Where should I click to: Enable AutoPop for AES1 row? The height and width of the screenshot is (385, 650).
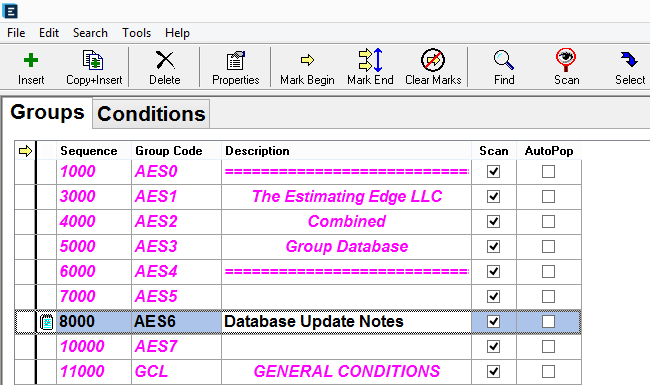[548, 196]
